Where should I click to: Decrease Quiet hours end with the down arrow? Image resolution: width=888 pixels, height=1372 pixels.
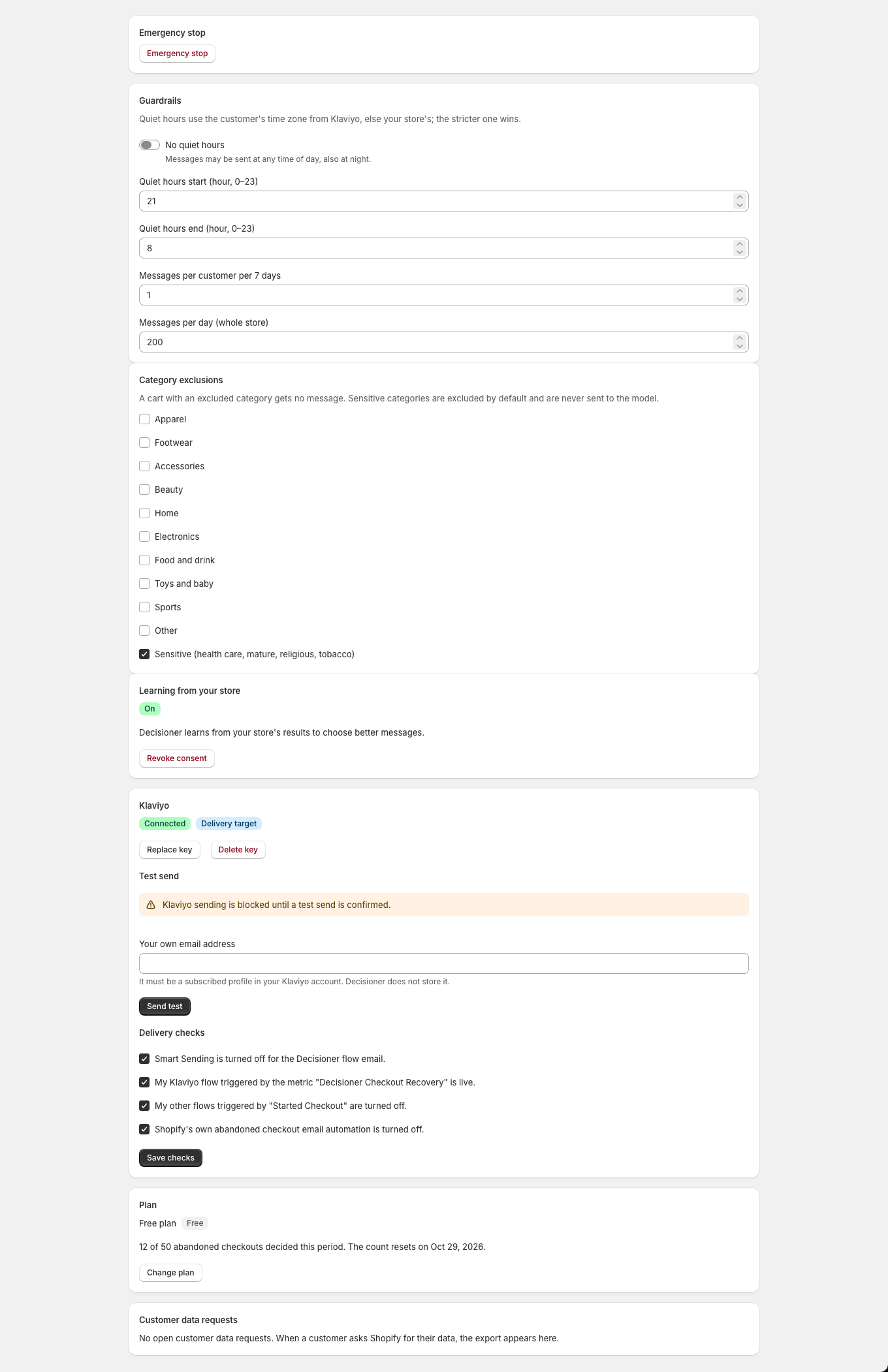point(740,252)
